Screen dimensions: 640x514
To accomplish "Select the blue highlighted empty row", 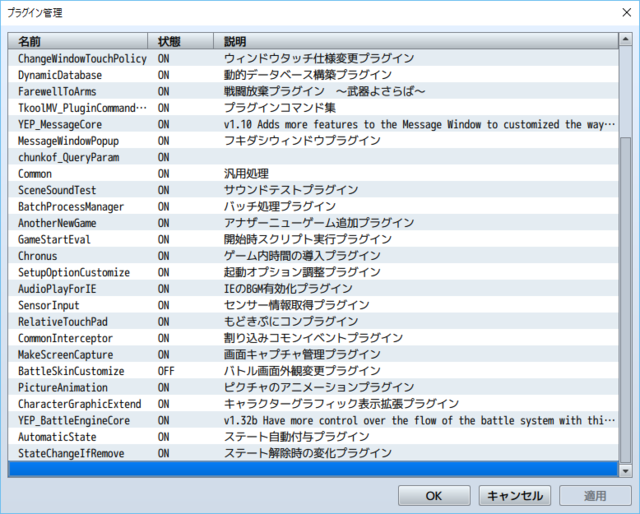I will coord(313,469).
